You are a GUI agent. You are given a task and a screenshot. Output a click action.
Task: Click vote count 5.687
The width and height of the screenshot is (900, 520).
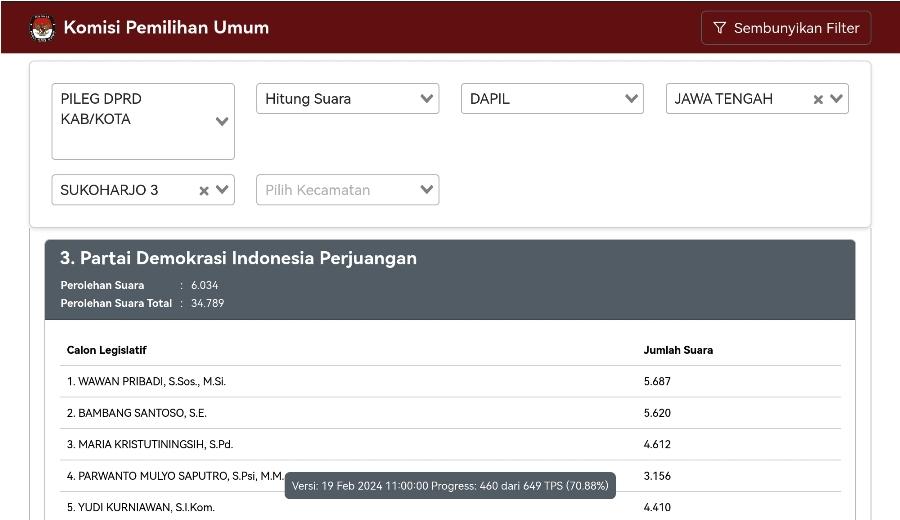[x=657, y=382]
